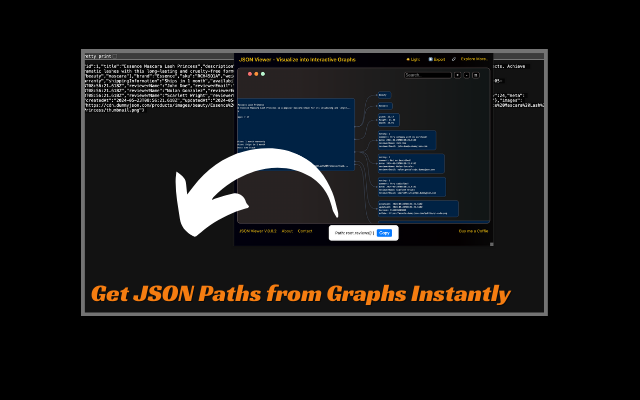Open the Buy me a Coffee link
The width and height of the screenshot is (640, 400).
click(473, 231)
